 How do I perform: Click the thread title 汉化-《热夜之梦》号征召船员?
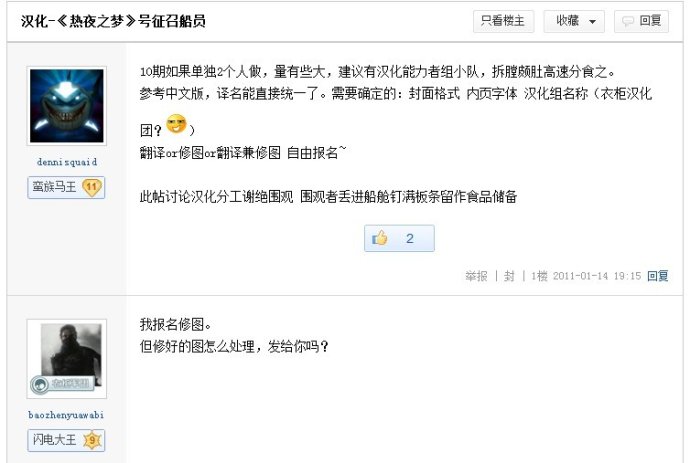click(x=113, y=21)
